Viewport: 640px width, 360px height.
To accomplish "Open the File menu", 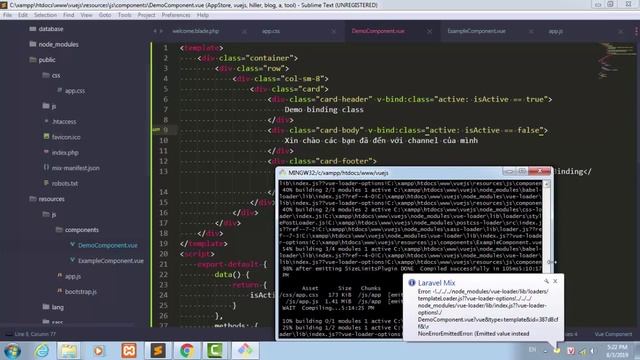I will point(7,15).
